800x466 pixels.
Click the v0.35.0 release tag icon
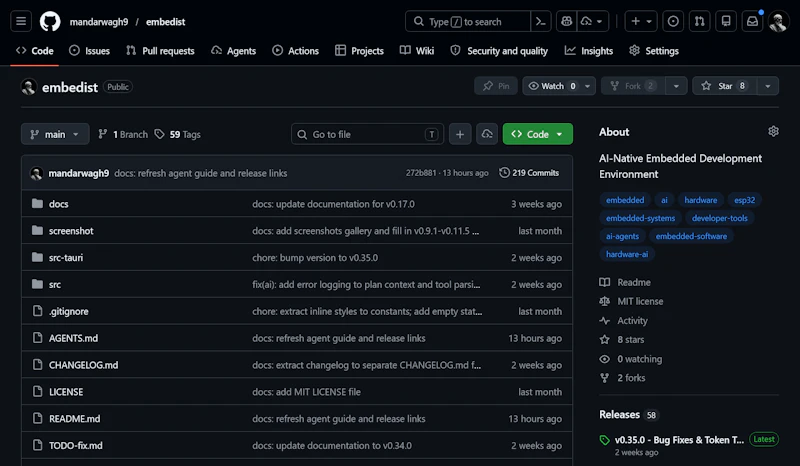pos(605,440)
